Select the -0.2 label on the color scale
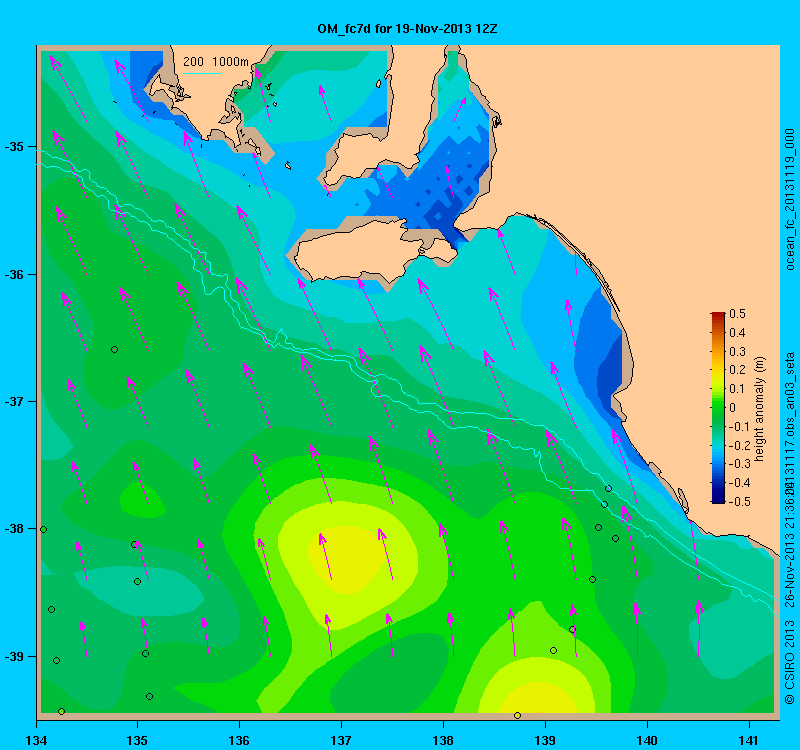The width and height of the screenshot is (800, 750). (x=738, y=445)
